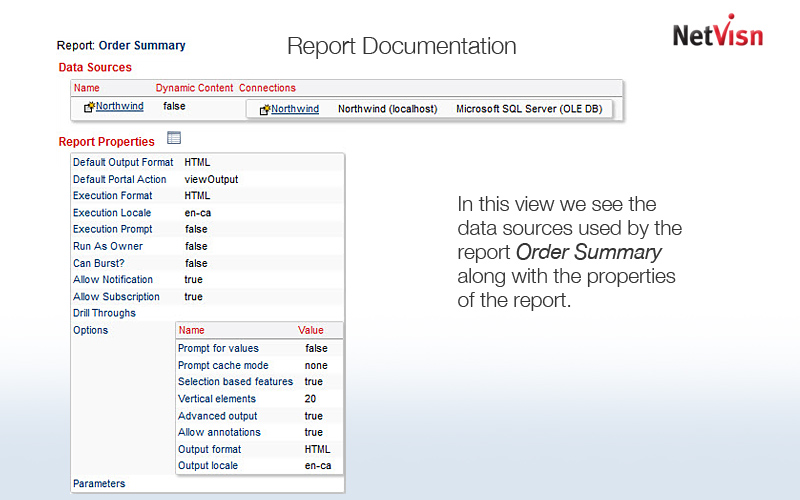This screenshot has height=500, width=800.
Task: Click the Advanced output option
Action: coord(217,416)
